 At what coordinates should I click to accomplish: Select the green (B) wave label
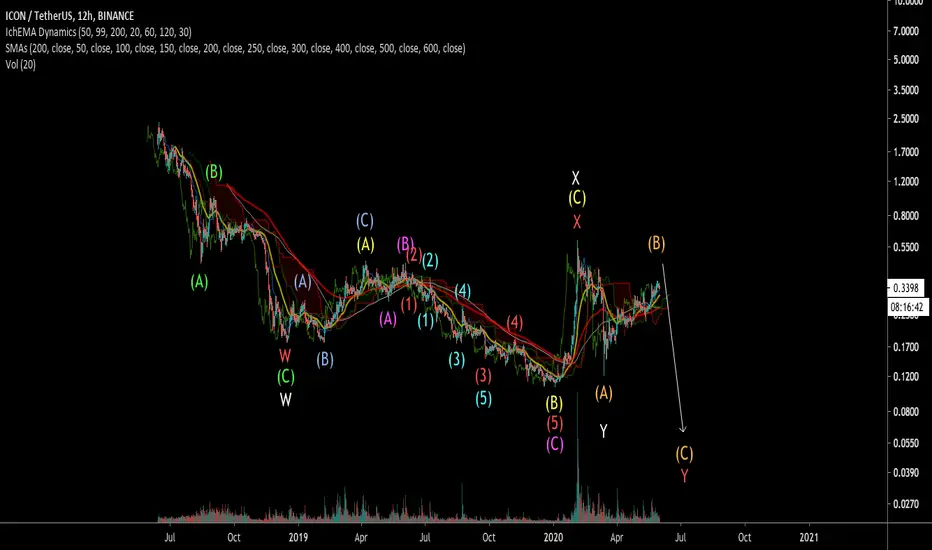214,172
